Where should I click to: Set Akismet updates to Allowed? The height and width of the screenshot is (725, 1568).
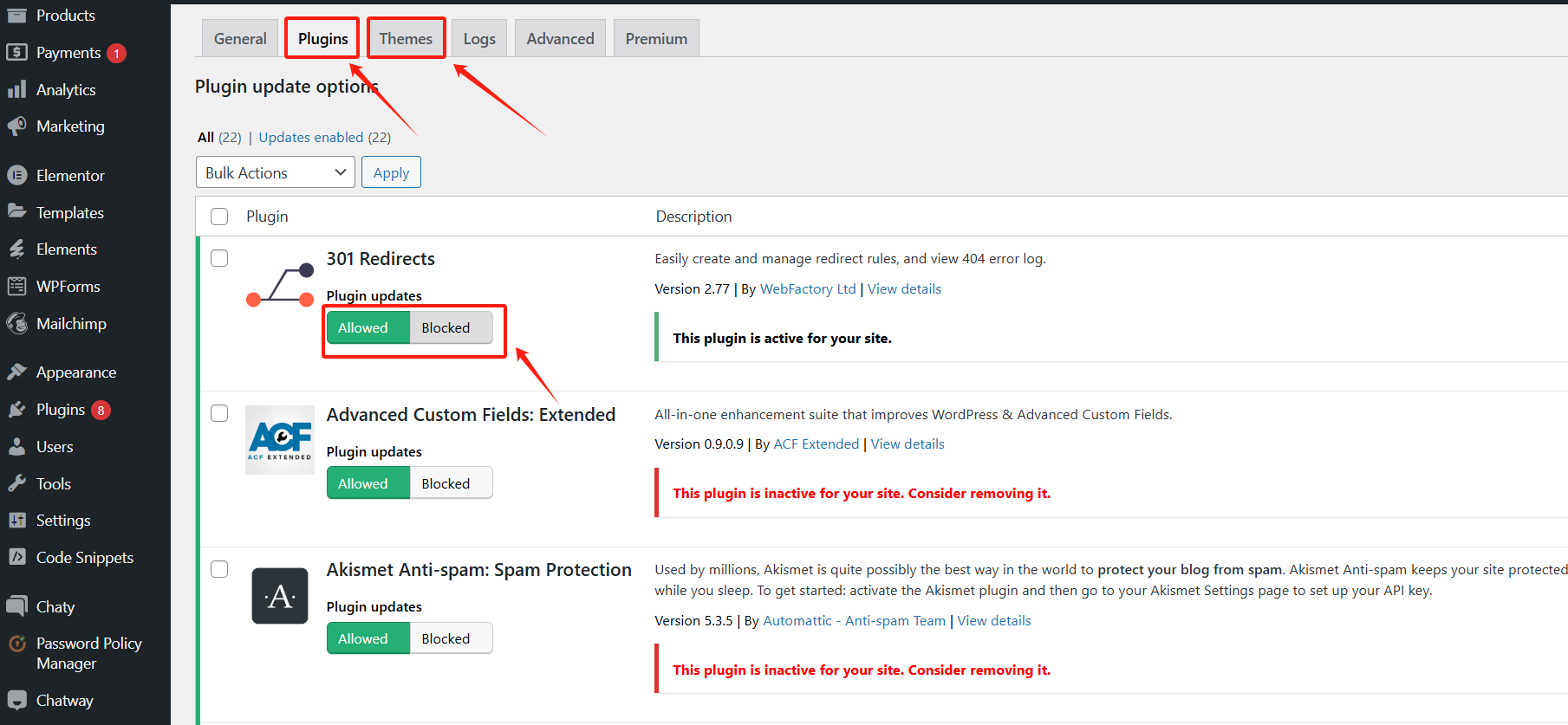(x=368, y=638)
